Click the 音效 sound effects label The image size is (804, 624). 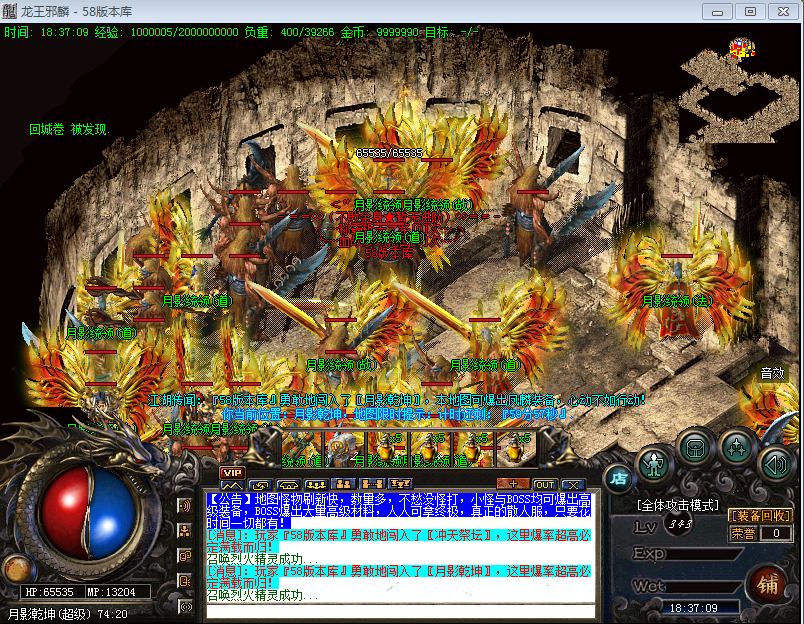(x=773, y=373)
